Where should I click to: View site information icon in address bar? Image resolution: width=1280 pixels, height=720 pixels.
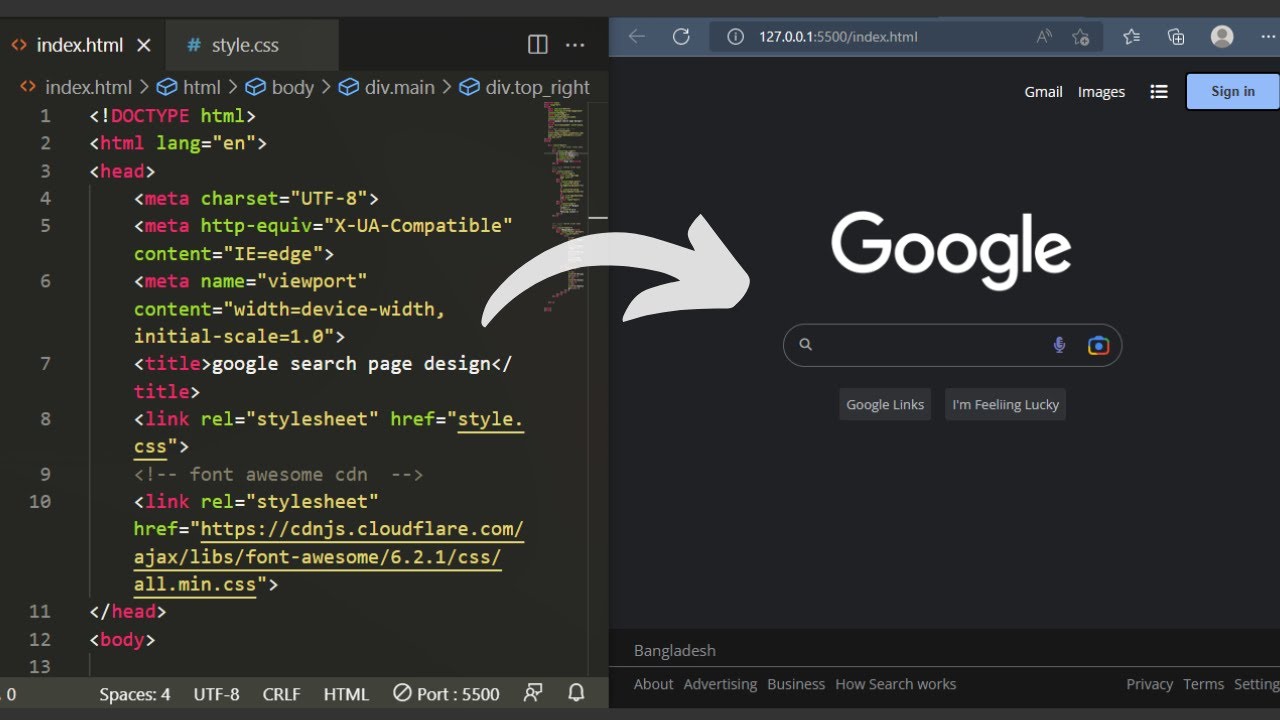(x=736, y=37)
